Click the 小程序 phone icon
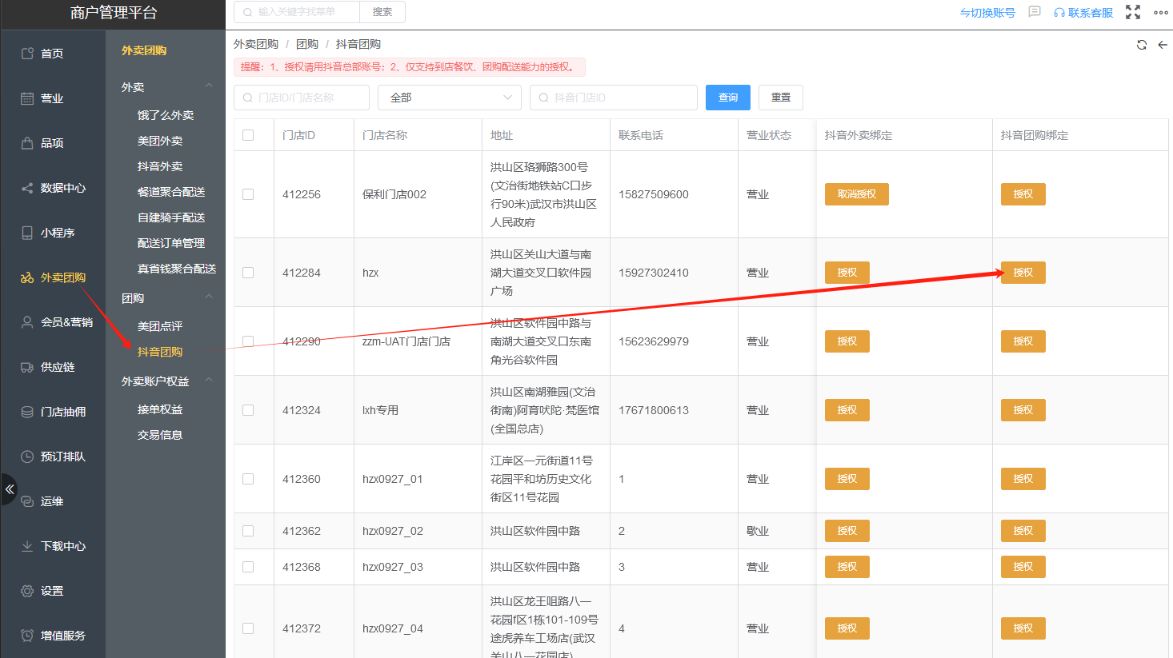The width and height of the screenshot is (1173, 658). (28, 233)
